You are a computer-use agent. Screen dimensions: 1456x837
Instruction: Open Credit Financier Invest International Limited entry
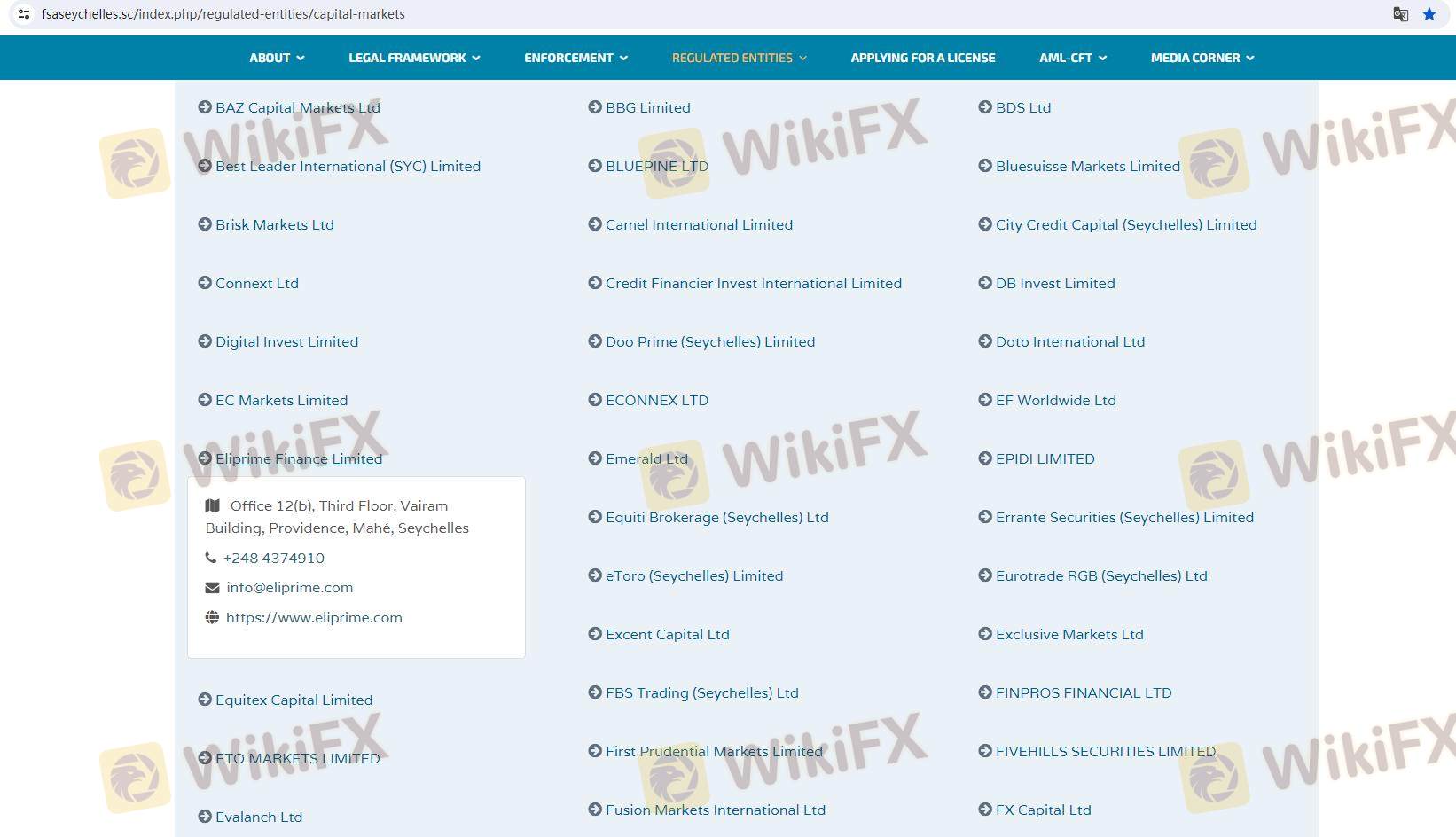pyautogui.click(x=754, y=283)
